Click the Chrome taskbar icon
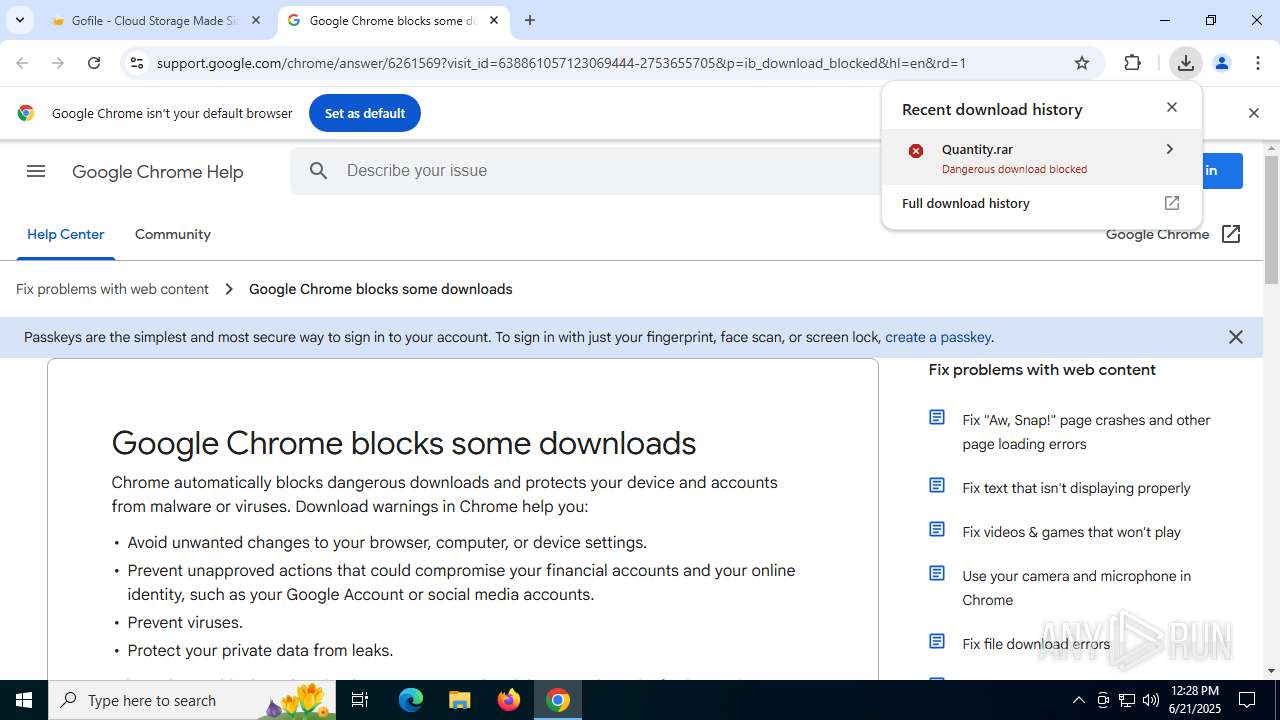This screenshot has width=1280, height=720. pyautogui.click(x=558, y=700)
